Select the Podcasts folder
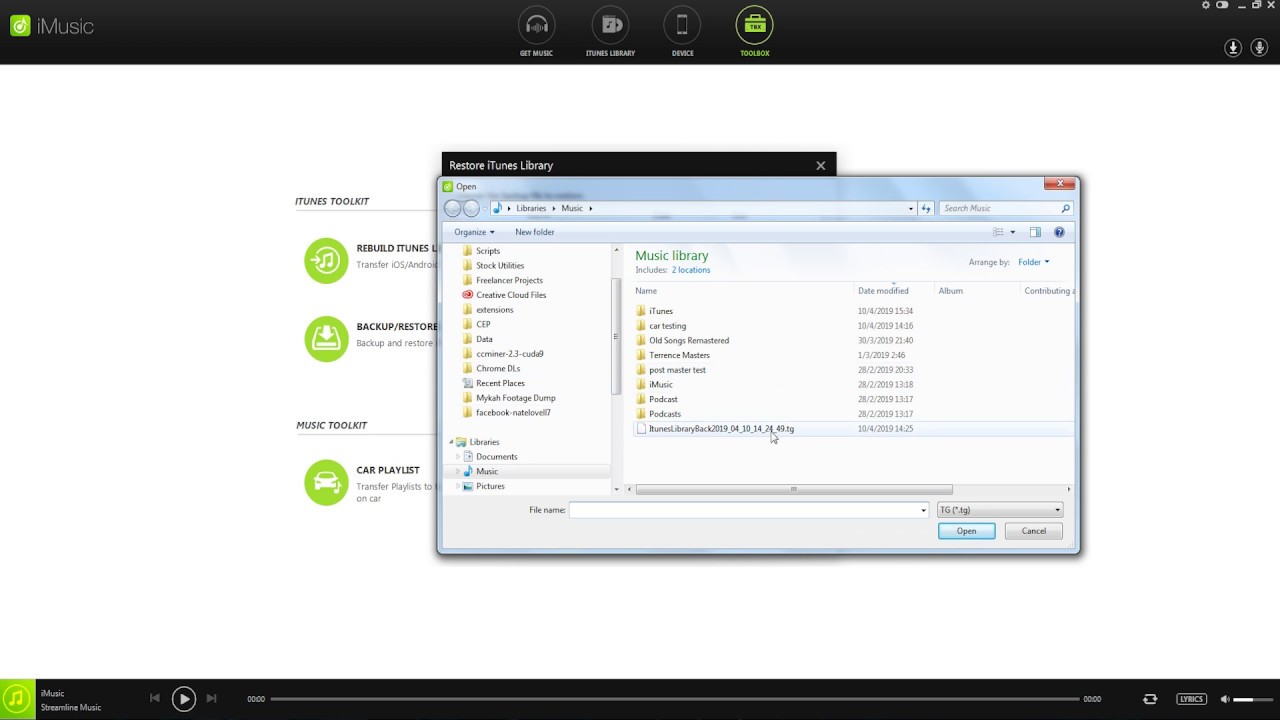1280x720 pixels. coord(664,414)
